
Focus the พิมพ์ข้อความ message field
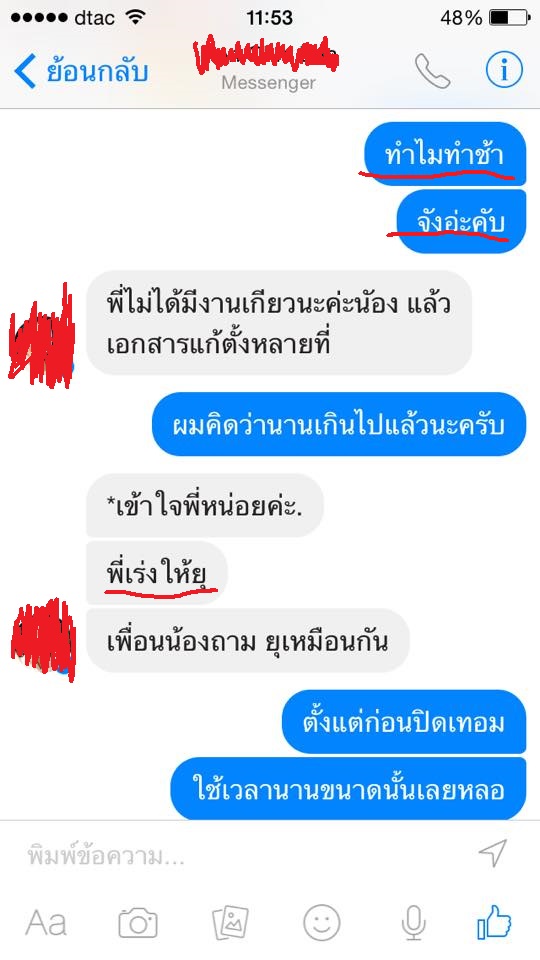coord(245,855)
